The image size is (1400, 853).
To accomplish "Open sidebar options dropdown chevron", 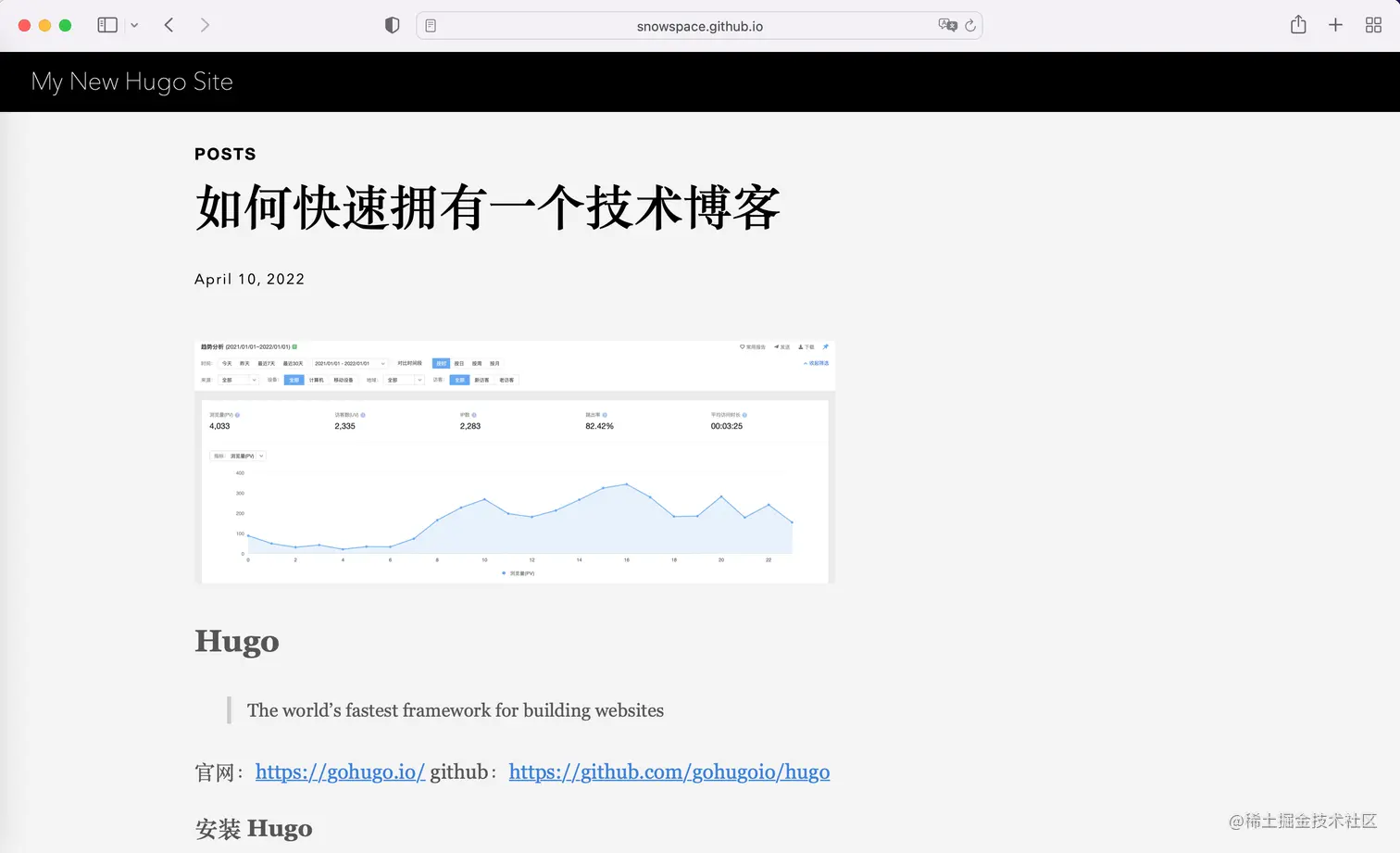I will (134, 26).
